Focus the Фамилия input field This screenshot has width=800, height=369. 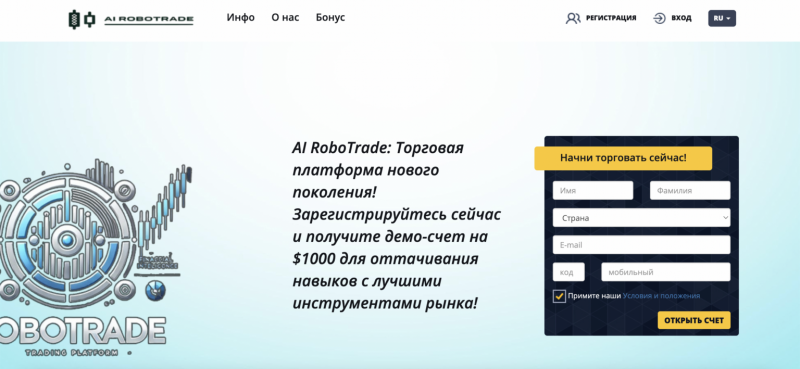[690, 190]
